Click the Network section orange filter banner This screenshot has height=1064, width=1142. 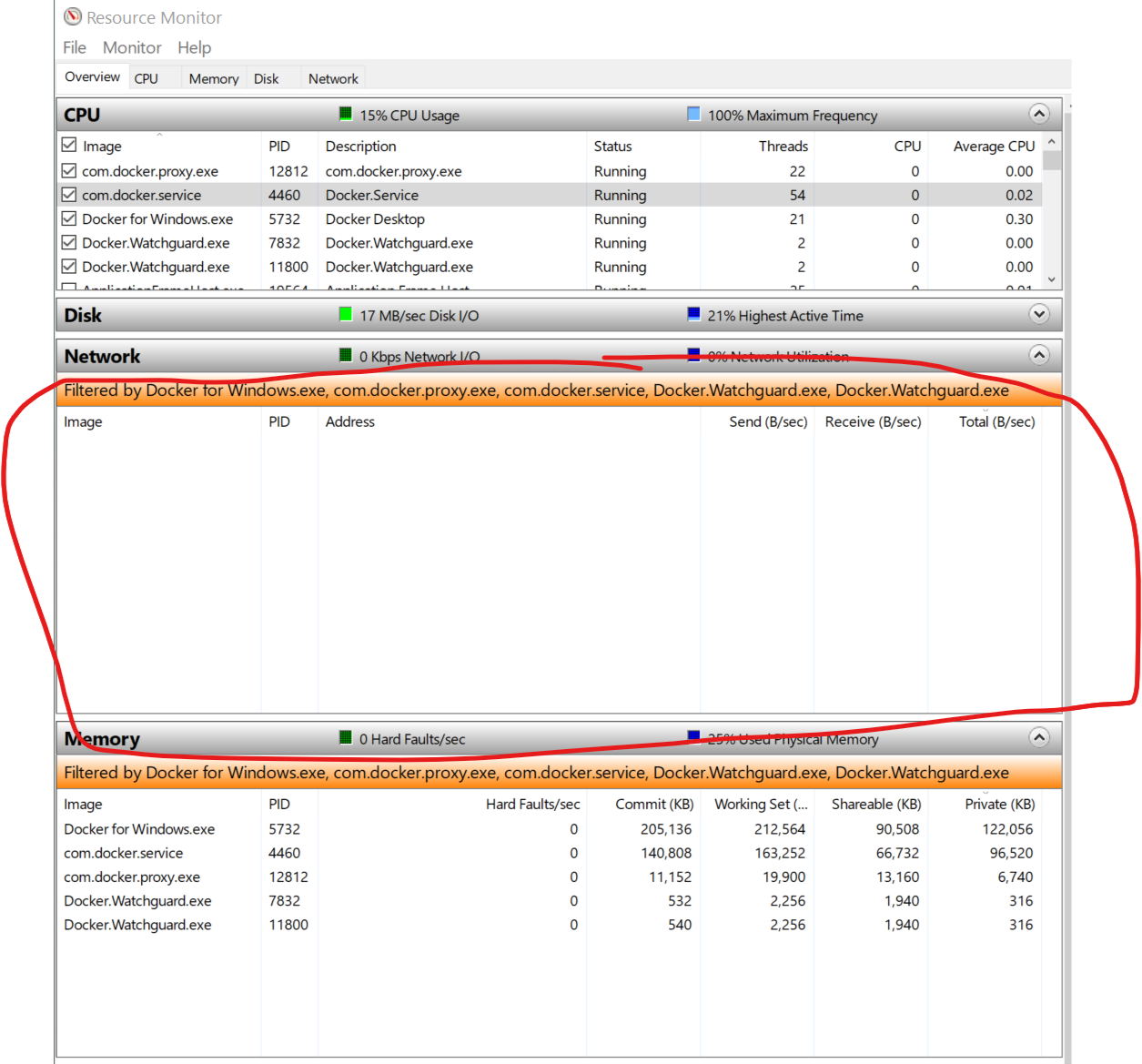point(559,390)
